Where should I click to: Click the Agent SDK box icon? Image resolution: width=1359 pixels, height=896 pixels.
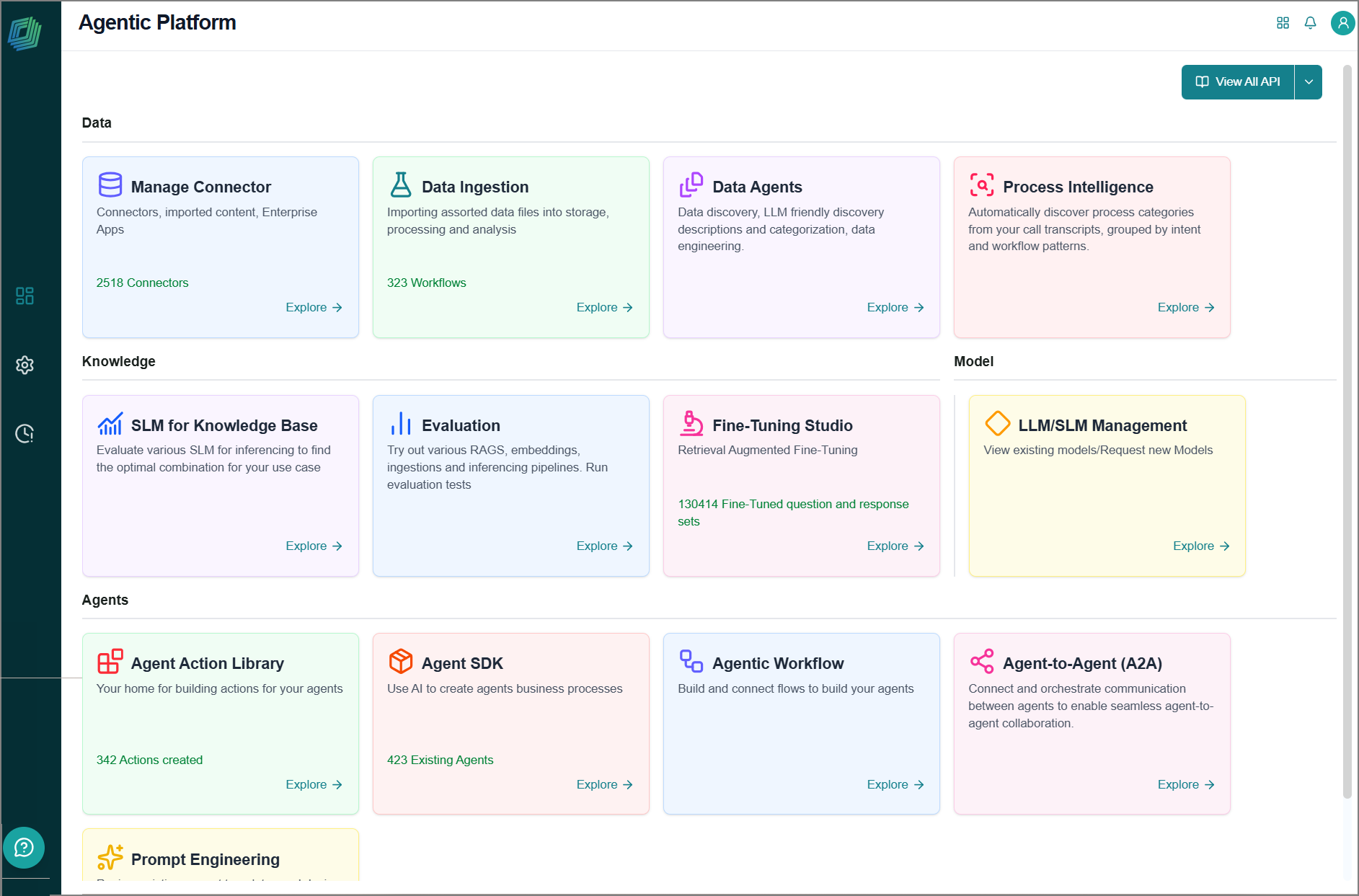point(401,661)
